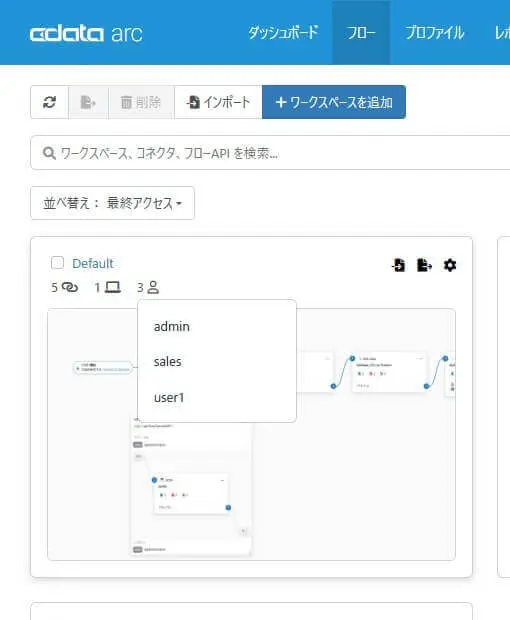Click the Default workspace flow thumbnail
The width and height of the screenshot is (510, 620).
click(251, 434)
